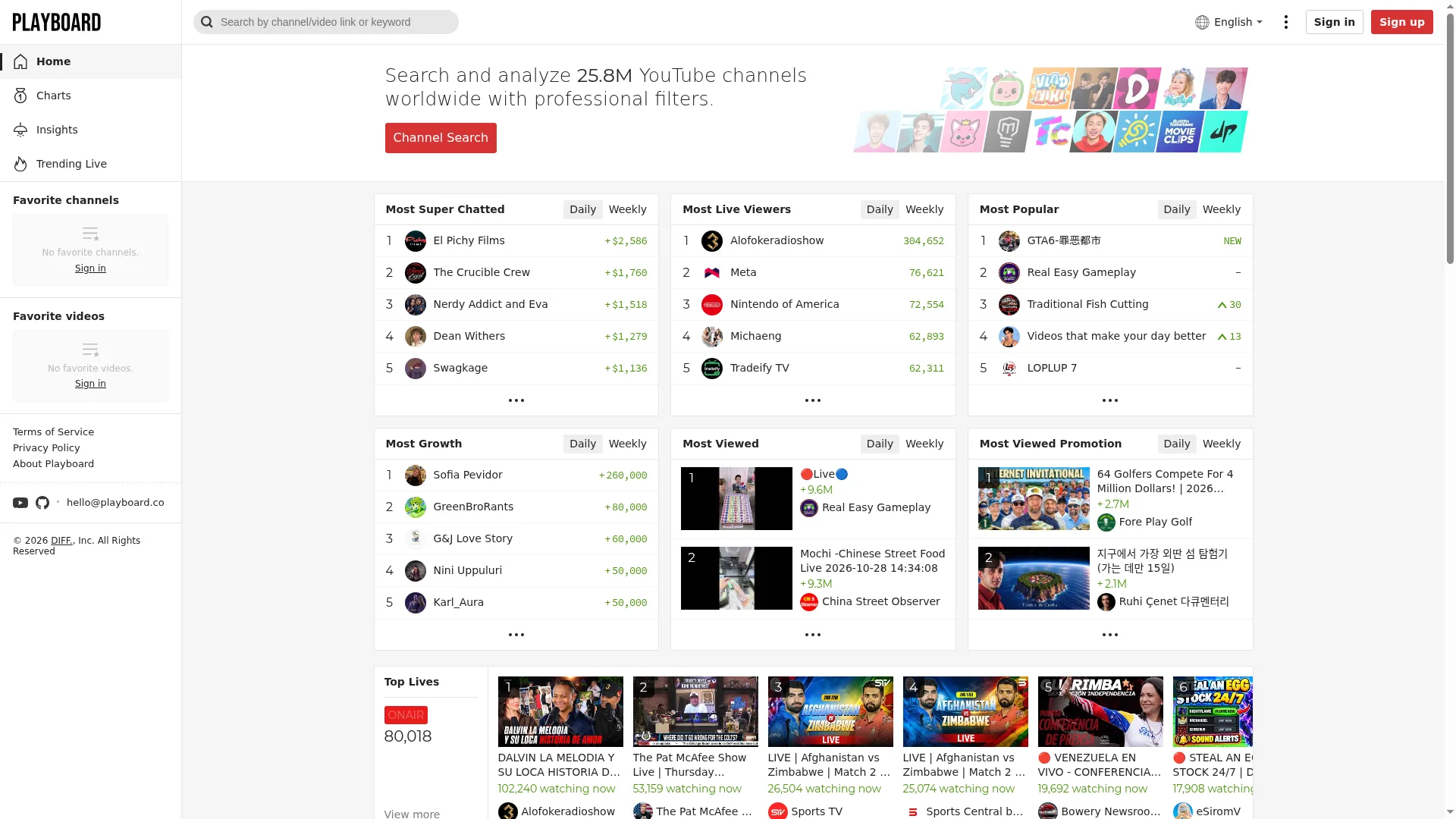Expand Most Popular list ellipsis
The width and height of the screenshot is (1456, 819).
(x=1110, y=400)
